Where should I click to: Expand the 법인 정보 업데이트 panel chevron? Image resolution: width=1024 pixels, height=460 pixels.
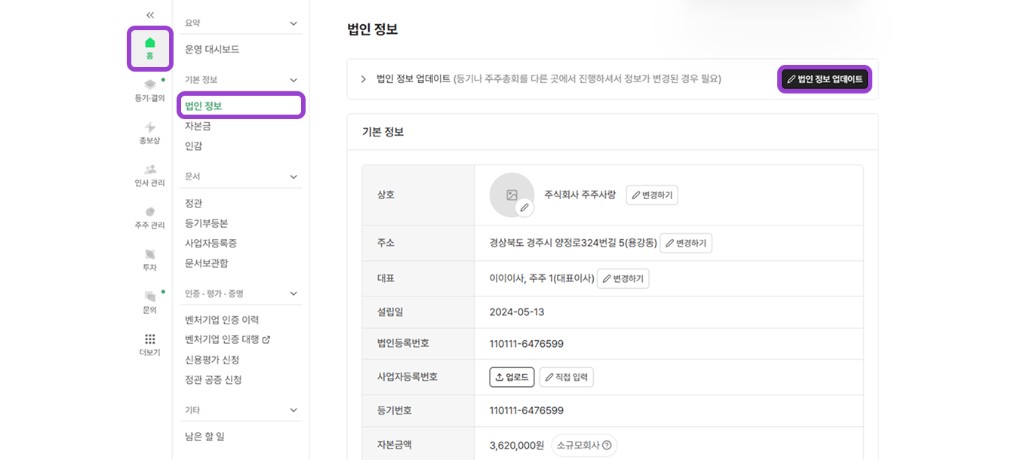point(363,79)
